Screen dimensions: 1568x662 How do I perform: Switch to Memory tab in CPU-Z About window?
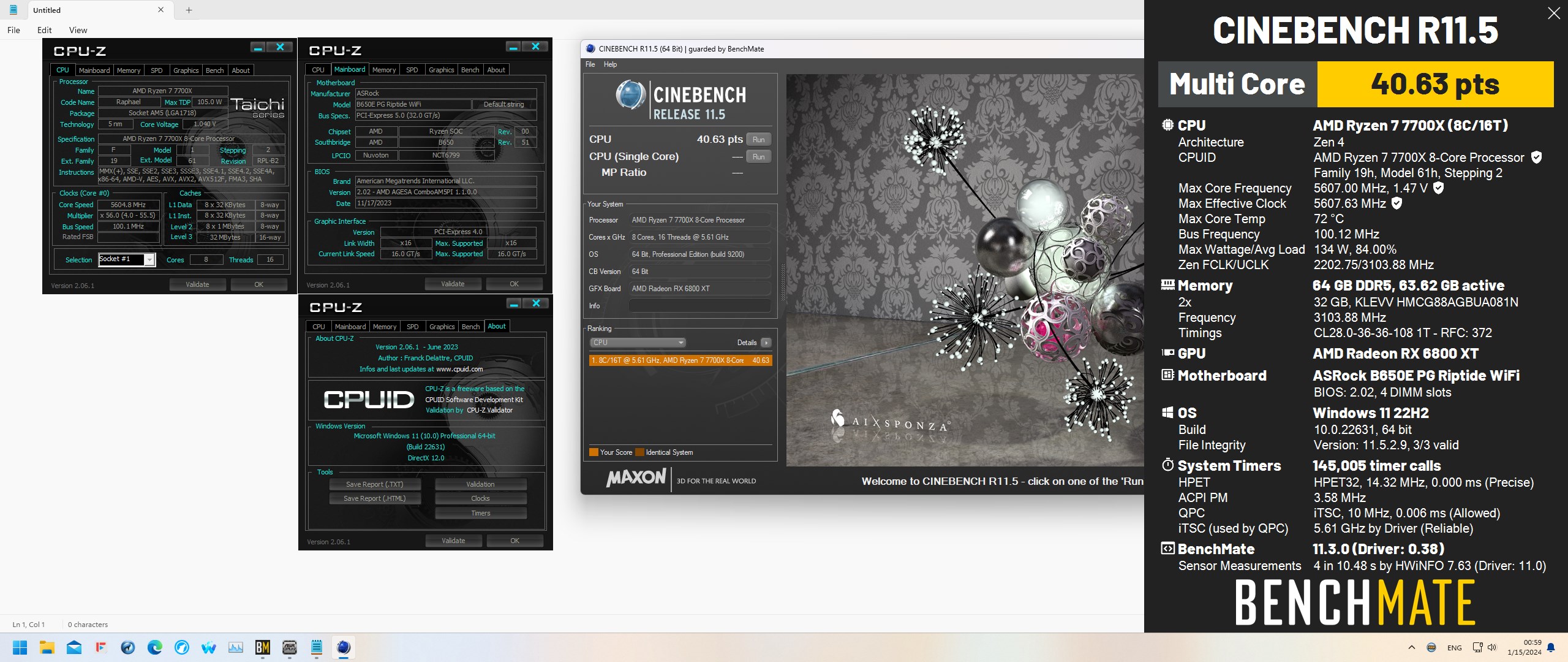385,327
